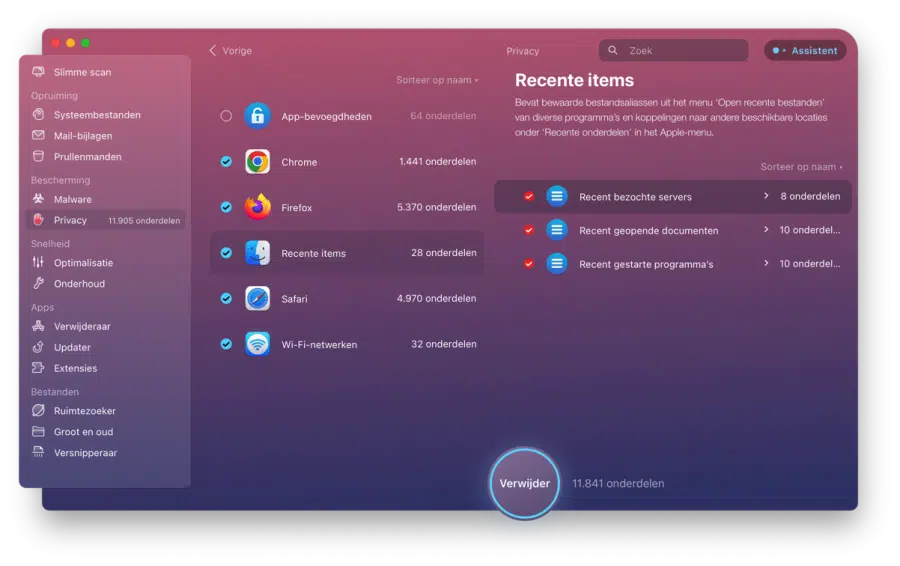Uncheck the Firefox checkbox
900x566 pixels.
[x=226, y=207]
